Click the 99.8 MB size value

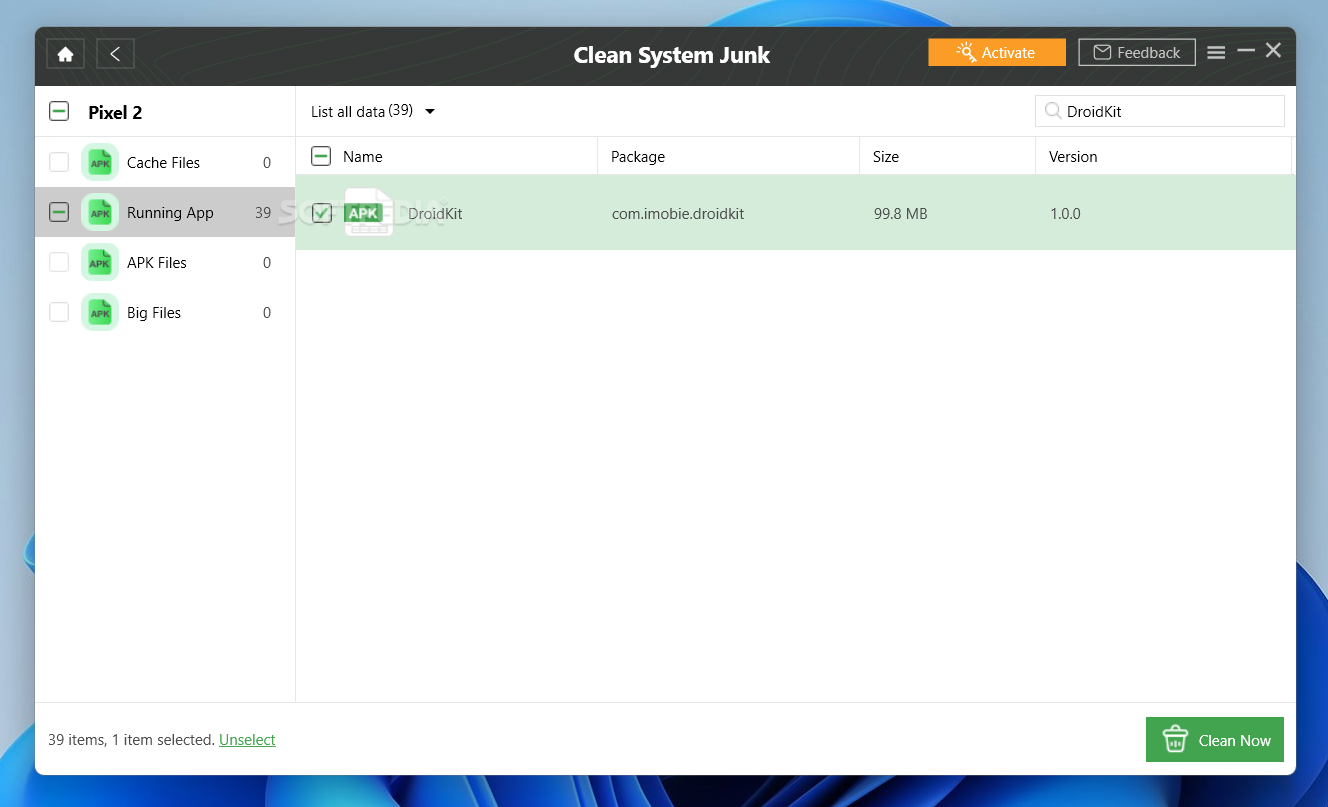click(x=900, y=213)
